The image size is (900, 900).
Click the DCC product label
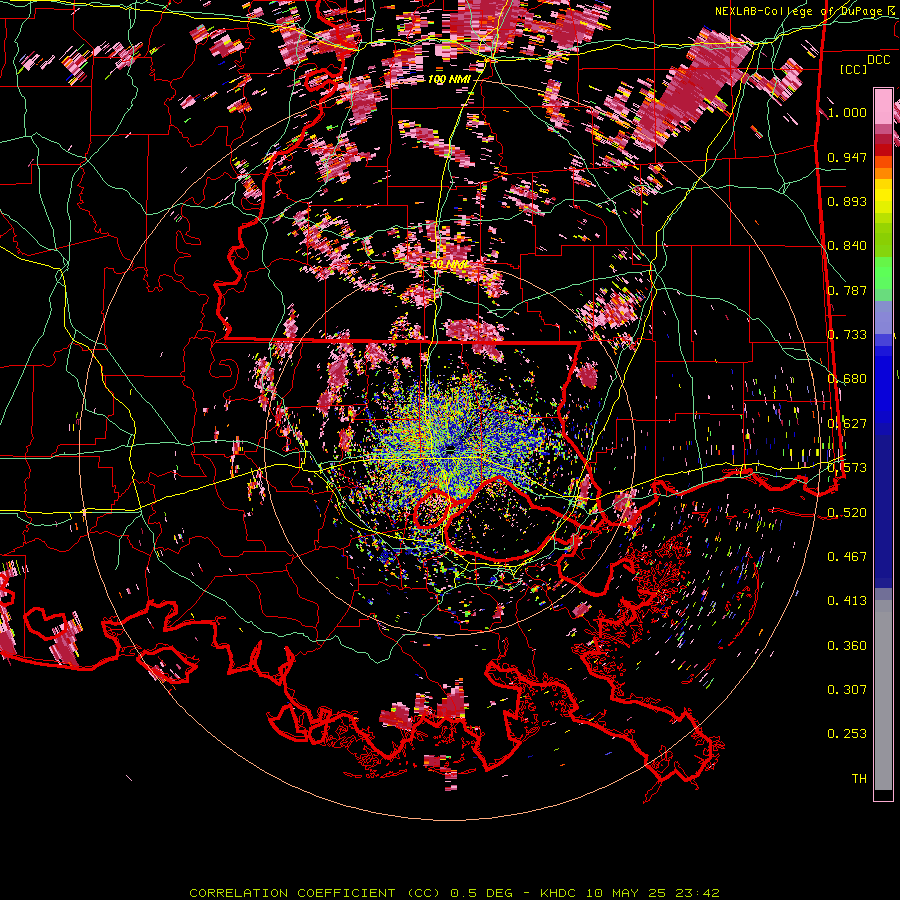pos(878,60)
